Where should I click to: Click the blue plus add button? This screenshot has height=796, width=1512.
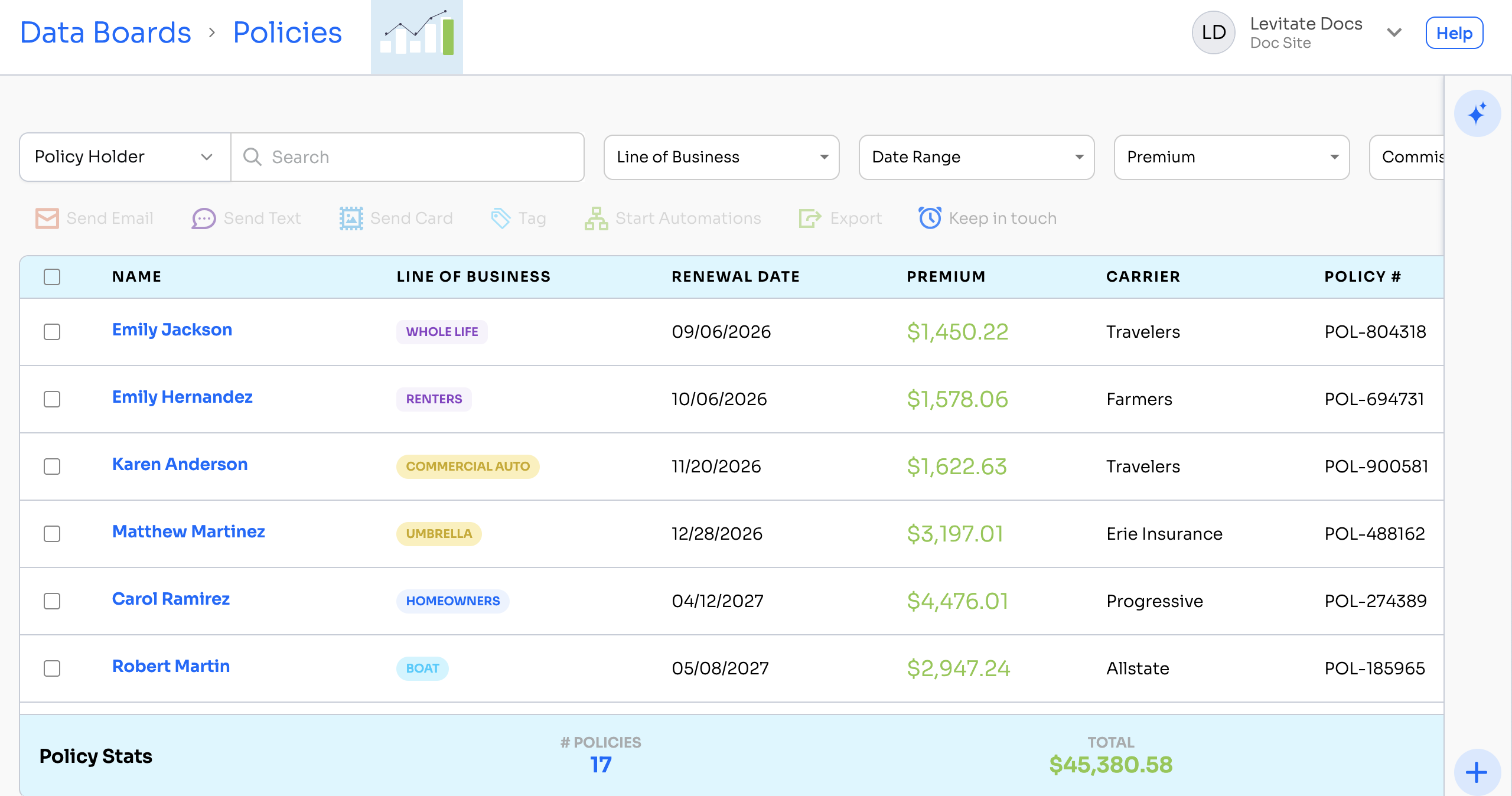tap(1477, 772)
